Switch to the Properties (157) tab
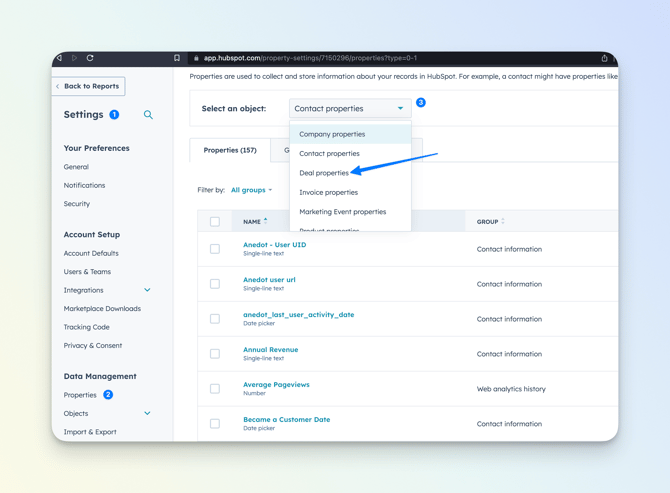This screenshot has width=670, height=493. point(230,150)
